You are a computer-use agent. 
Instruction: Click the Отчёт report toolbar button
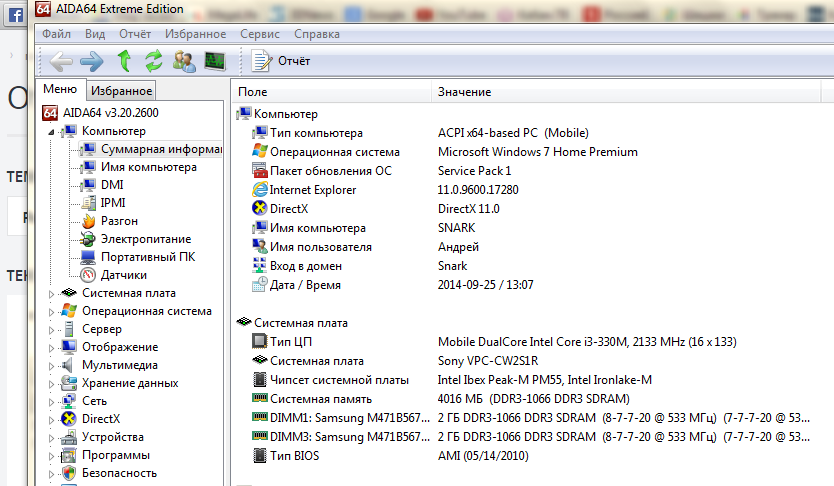282,61
